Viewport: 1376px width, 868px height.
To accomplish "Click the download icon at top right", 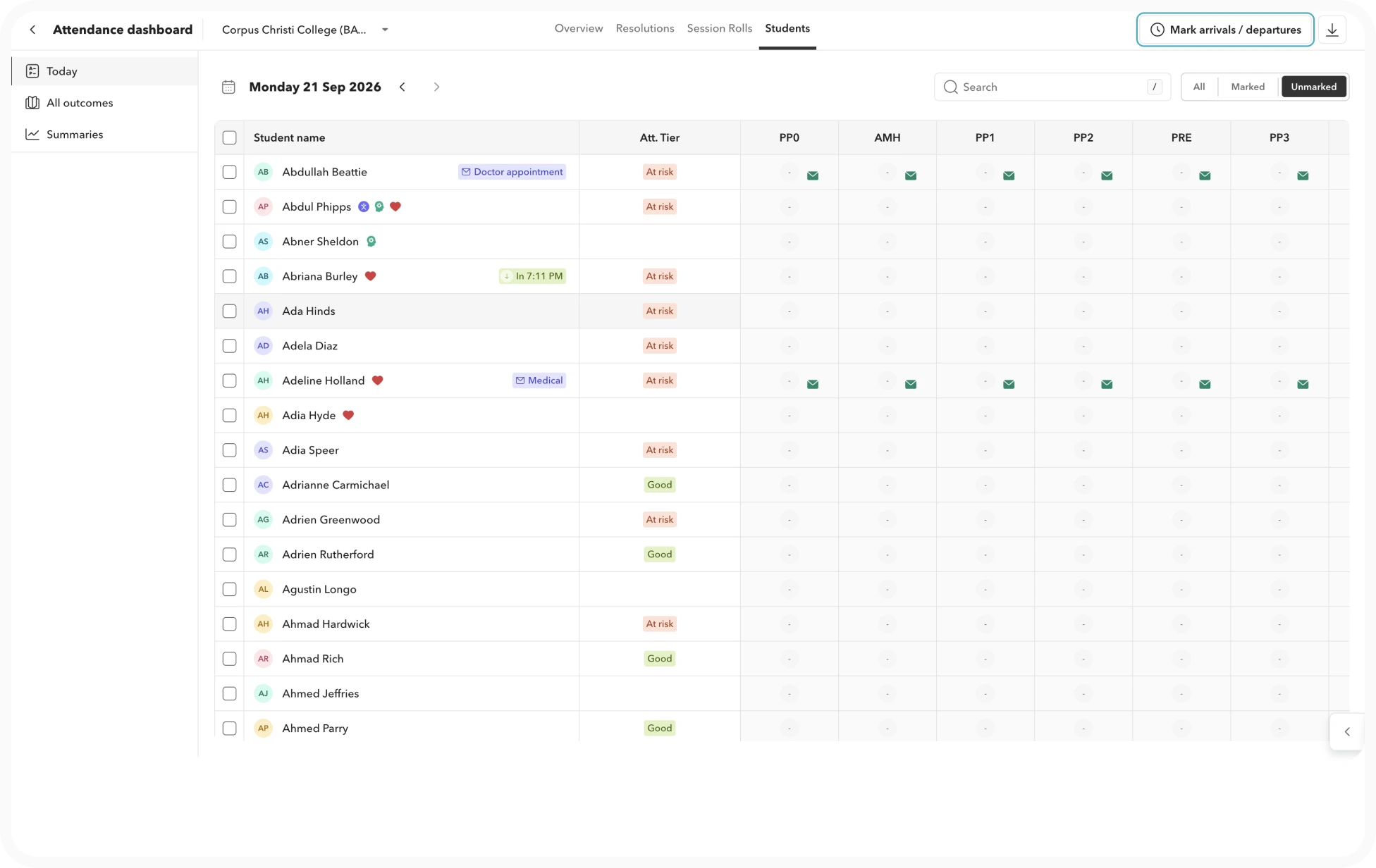I will point(1332,30).
